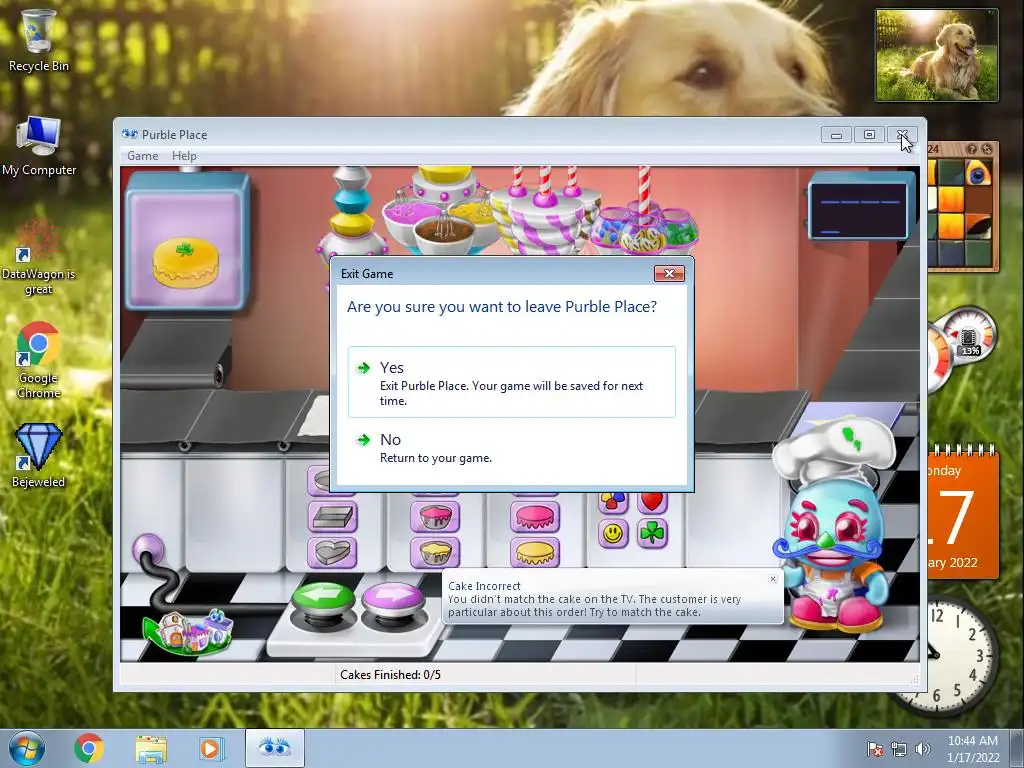This screenshot has height=768, width=1024.
Task: Maximize the Purble Place window
Action: (869, 135)
